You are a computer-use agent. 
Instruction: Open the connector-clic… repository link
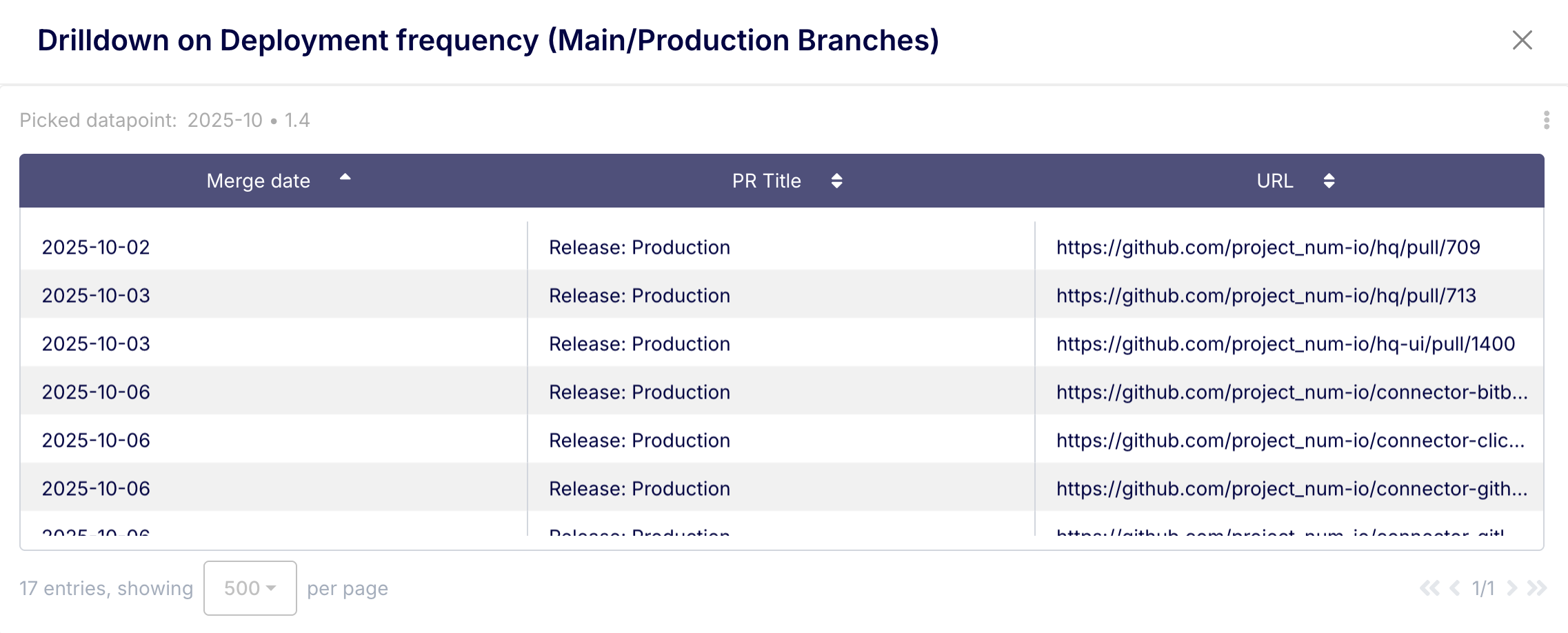(1290, 441)
